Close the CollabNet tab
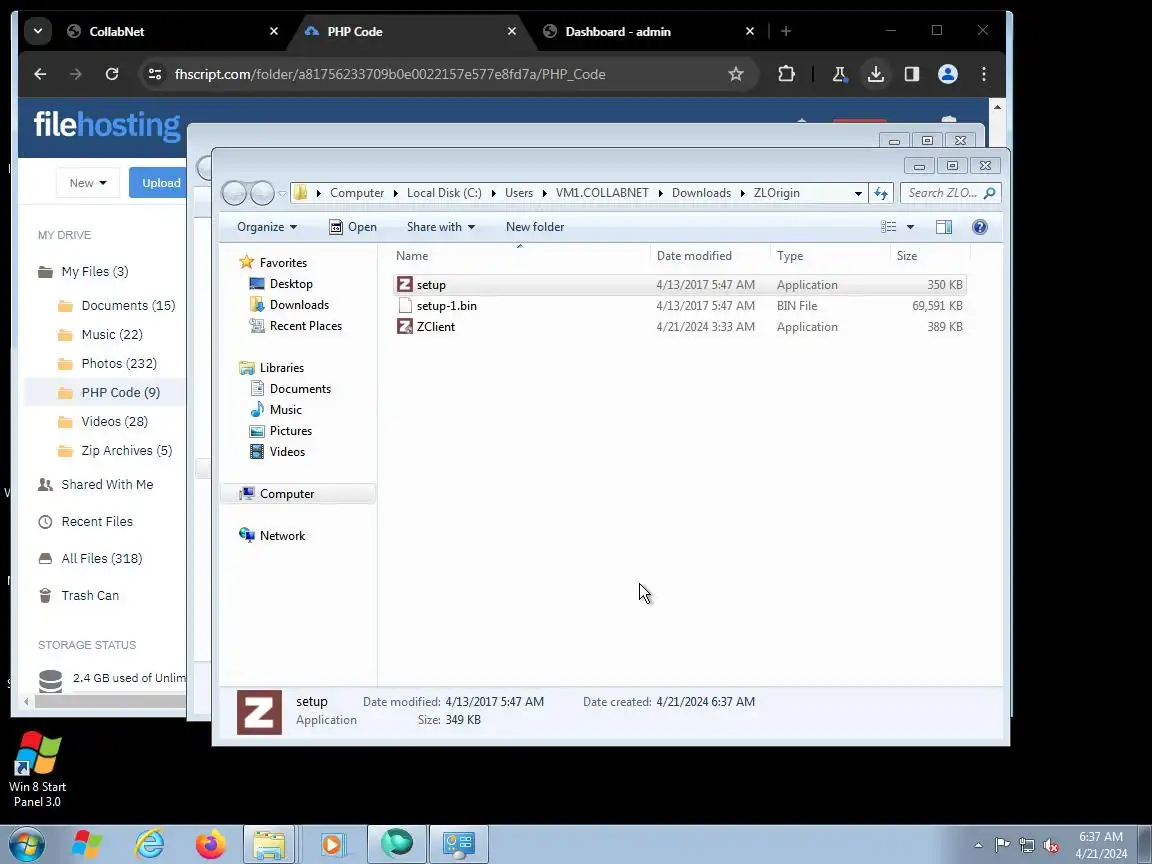Screen dimensions: 1152x864 273,31
